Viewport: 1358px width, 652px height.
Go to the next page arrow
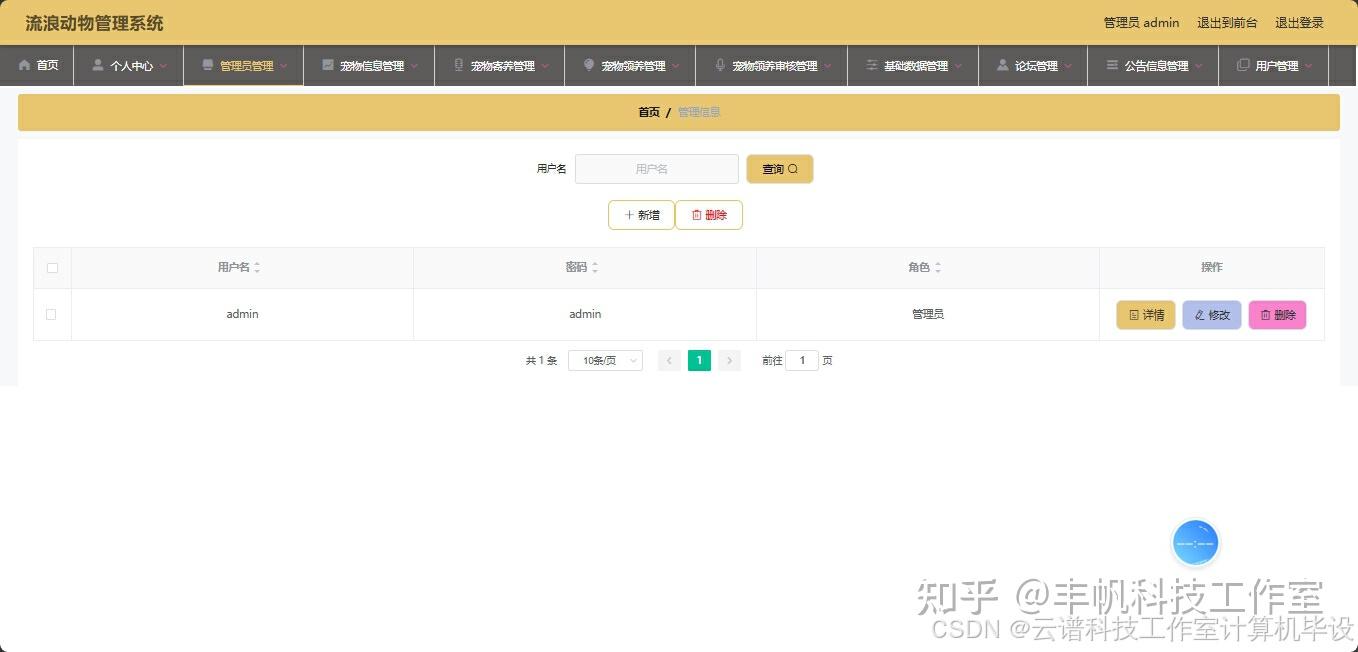pyautogui.click(x=729, y=361)
